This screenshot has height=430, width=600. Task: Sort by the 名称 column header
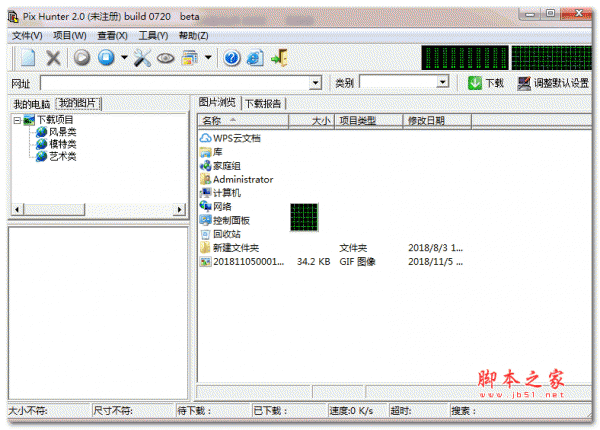pyautogui.click(x=243, y=121)
